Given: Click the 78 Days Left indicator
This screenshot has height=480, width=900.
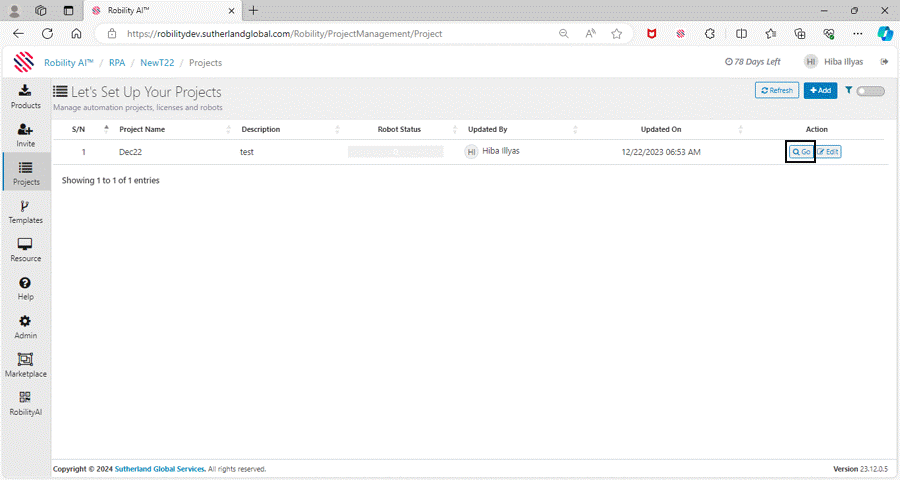Looking at the screenshot, I should pos(752,62).
